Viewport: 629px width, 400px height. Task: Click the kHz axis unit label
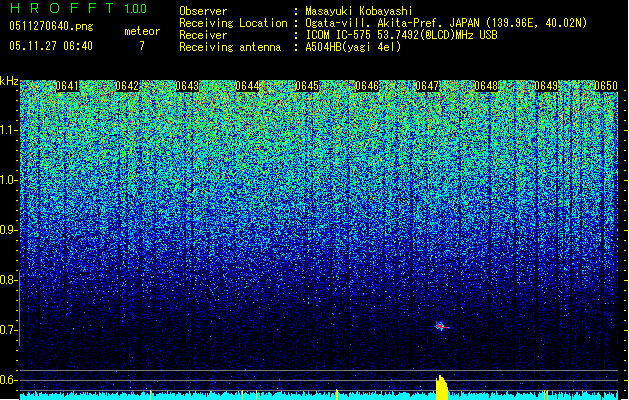[x=9, y=81]
